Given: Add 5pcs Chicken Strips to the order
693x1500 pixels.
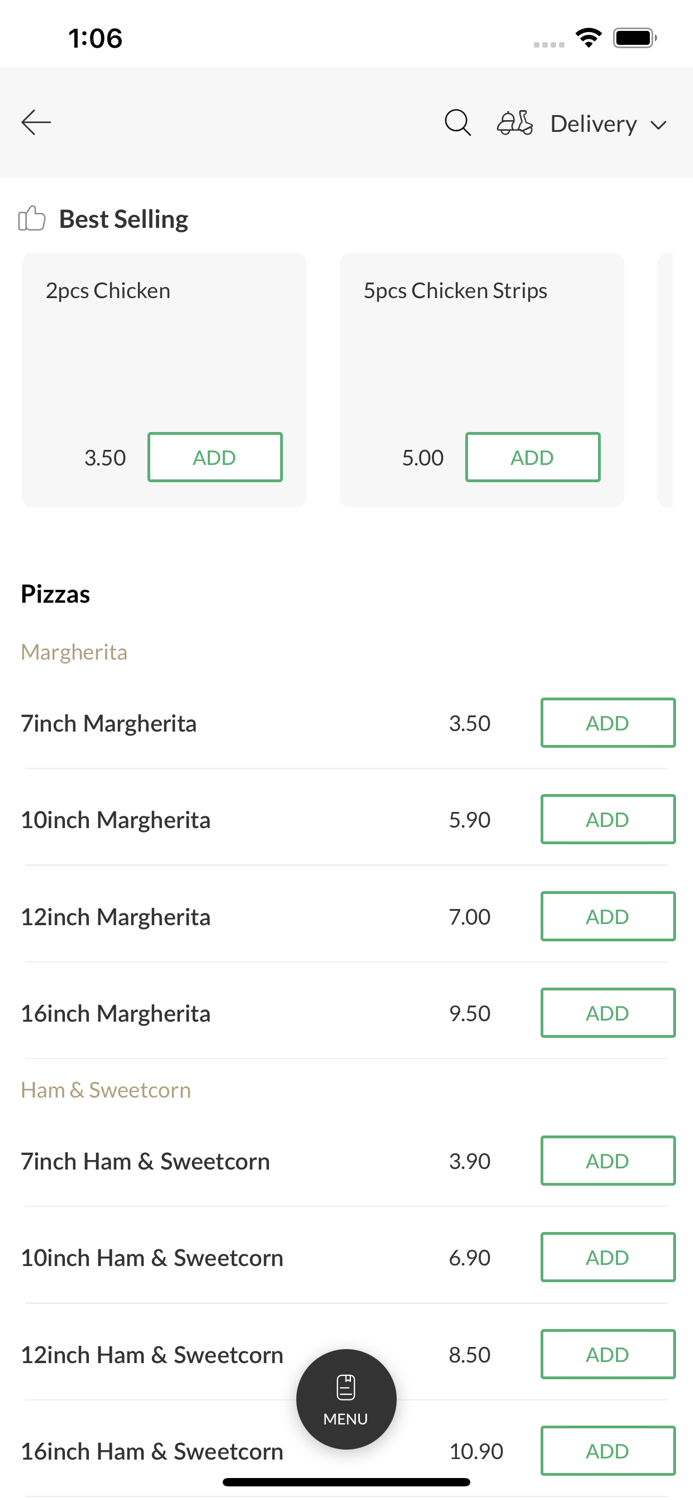Looking at the screenshot, I should pos(533,457).
